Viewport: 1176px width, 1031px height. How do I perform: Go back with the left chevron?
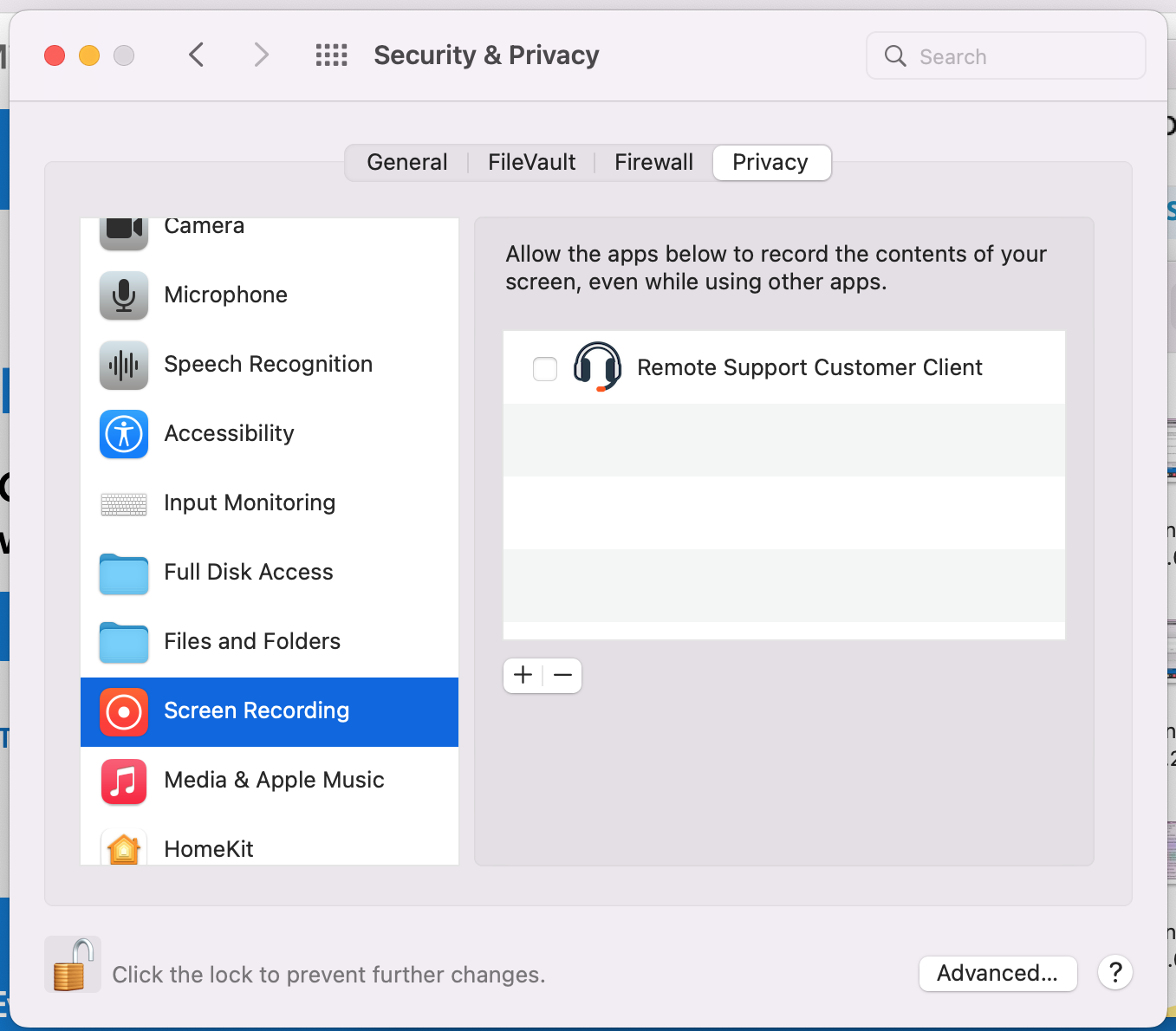[x=197, y=55]
